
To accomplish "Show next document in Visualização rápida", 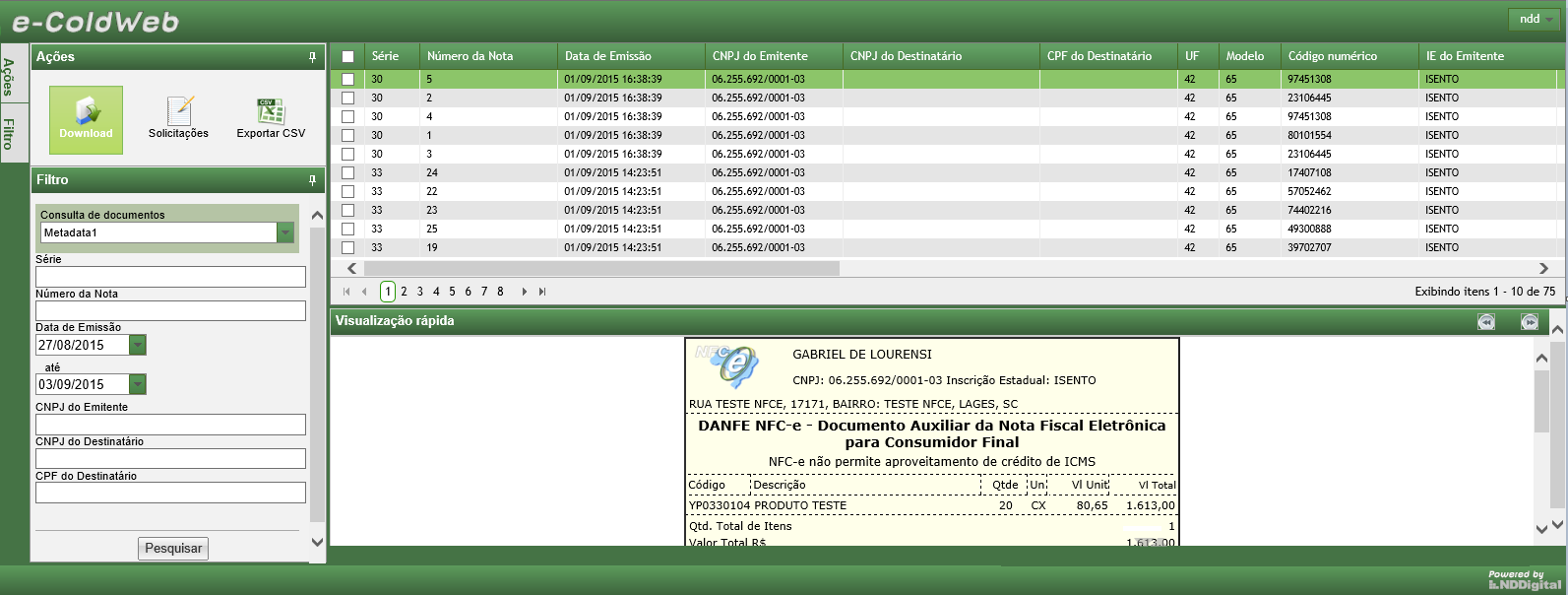I will [1529, 322].
